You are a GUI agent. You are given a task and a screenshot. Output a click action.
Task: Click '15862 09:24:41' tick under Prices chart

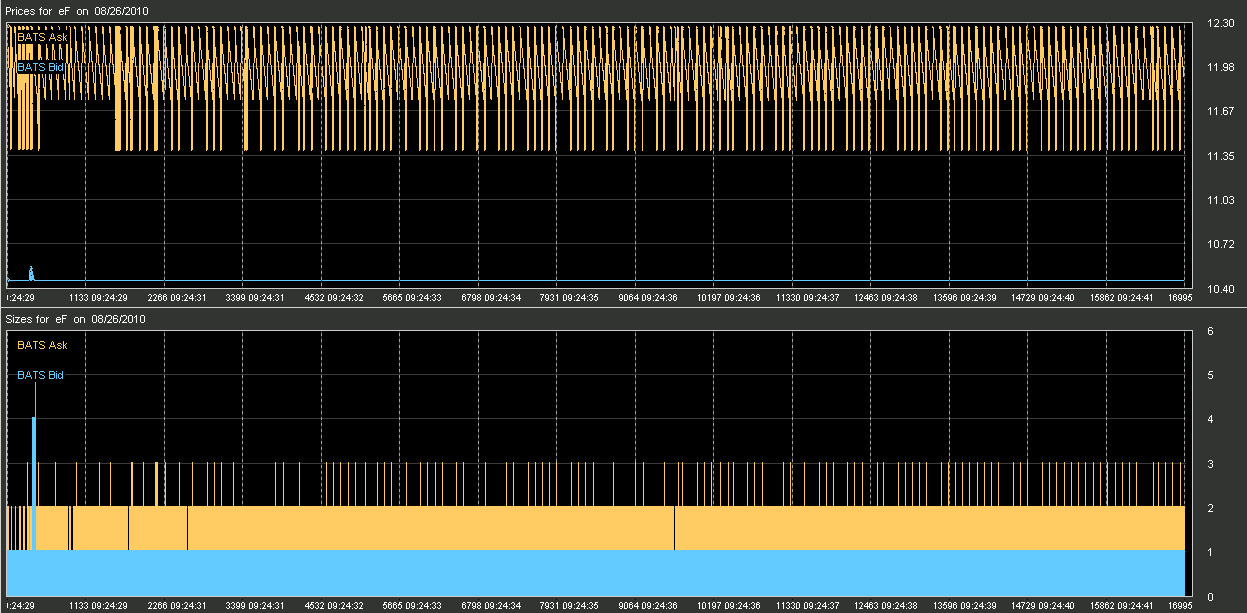[x=1123, y=297]
